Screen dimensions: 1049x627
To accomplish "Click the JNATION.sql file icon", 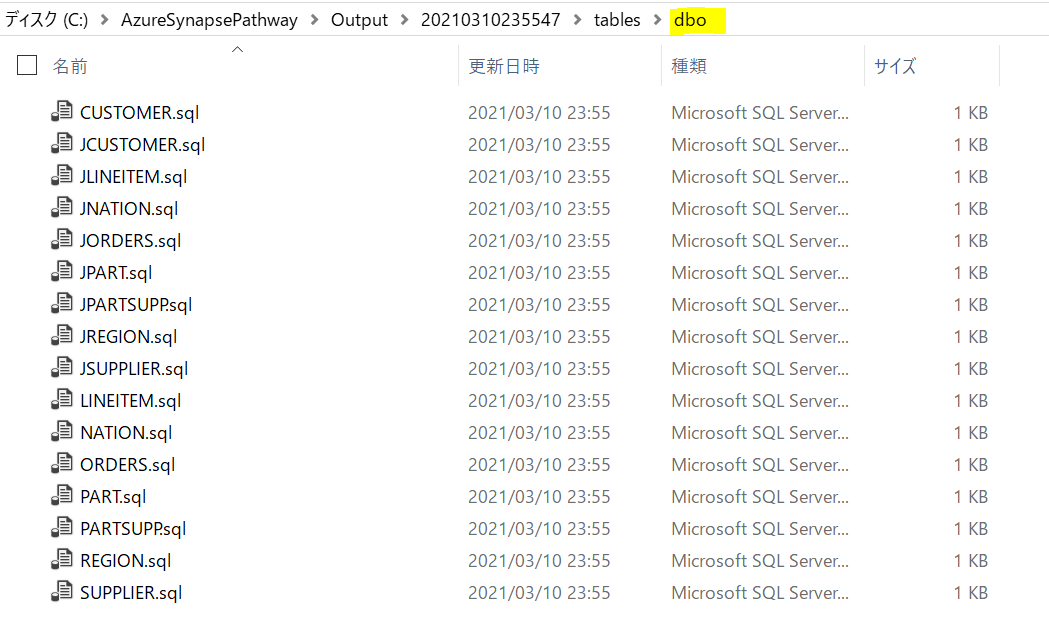I will [62, 208].
